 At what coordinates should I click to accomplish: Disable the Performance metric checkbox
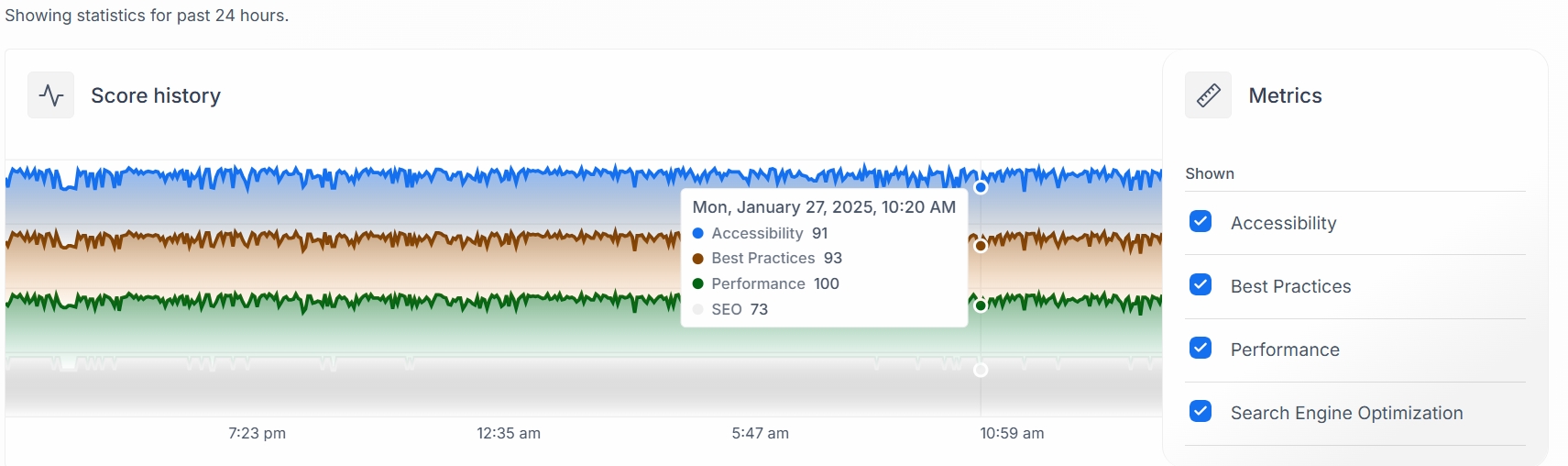pyautogui.click(x=1201, y=349)
